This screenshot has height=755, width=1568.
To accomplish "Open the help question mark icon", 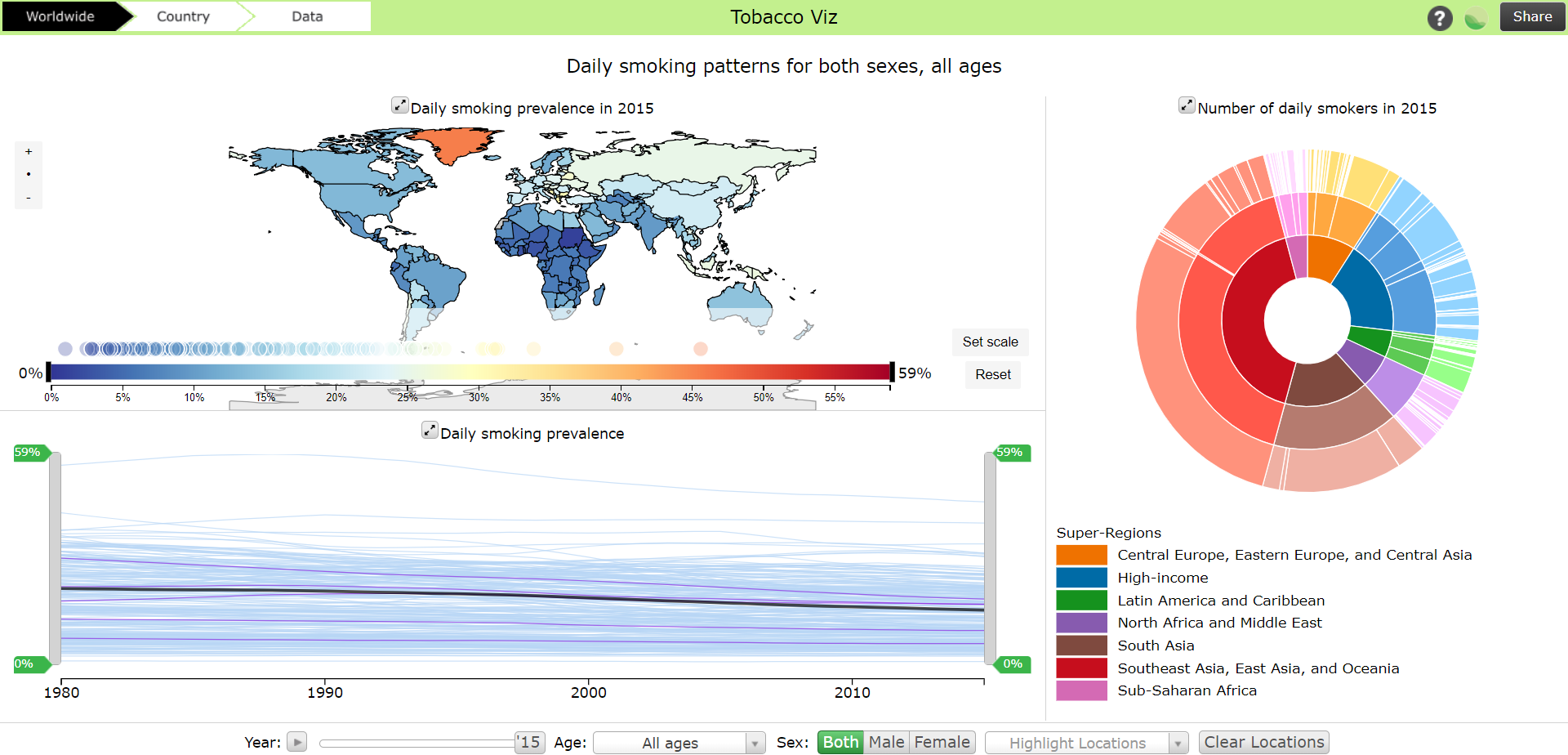I will point(1440,18).
